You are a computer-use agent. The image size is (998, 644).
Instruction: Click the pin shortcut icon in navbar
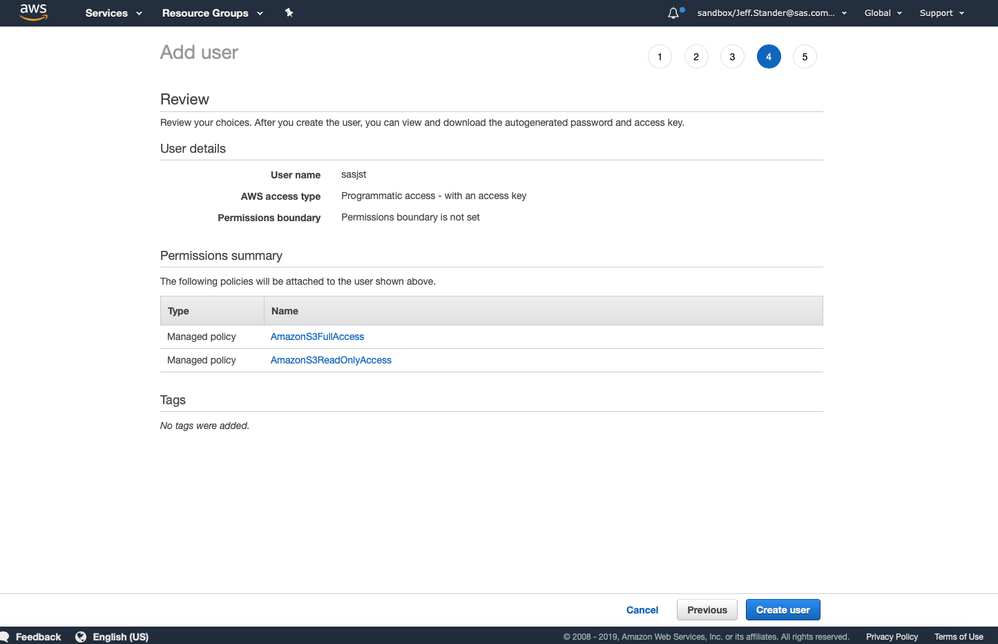click(x=289, y=13)
